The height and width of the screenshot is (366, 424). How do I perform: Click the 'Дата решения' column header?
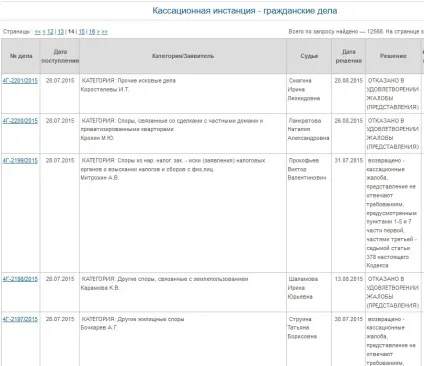tap(349, 56)
